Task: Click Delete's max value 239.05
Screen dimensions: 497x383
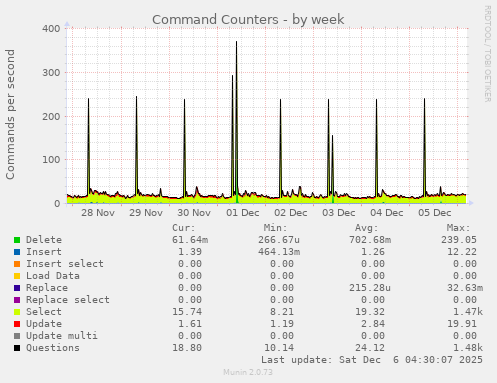Action: point(459,240)
